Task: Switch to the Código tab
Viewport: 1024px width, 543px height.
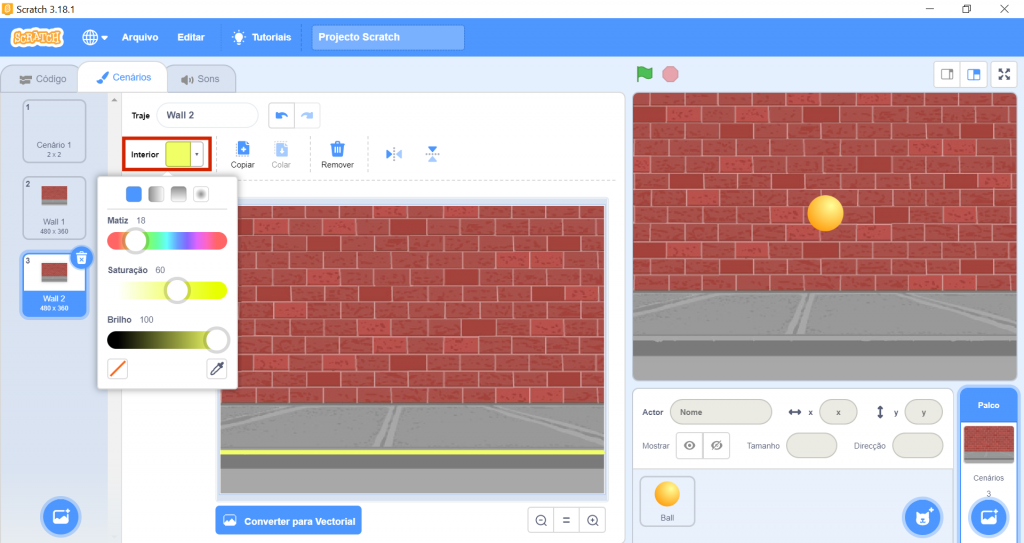Action: coord(42,79)
